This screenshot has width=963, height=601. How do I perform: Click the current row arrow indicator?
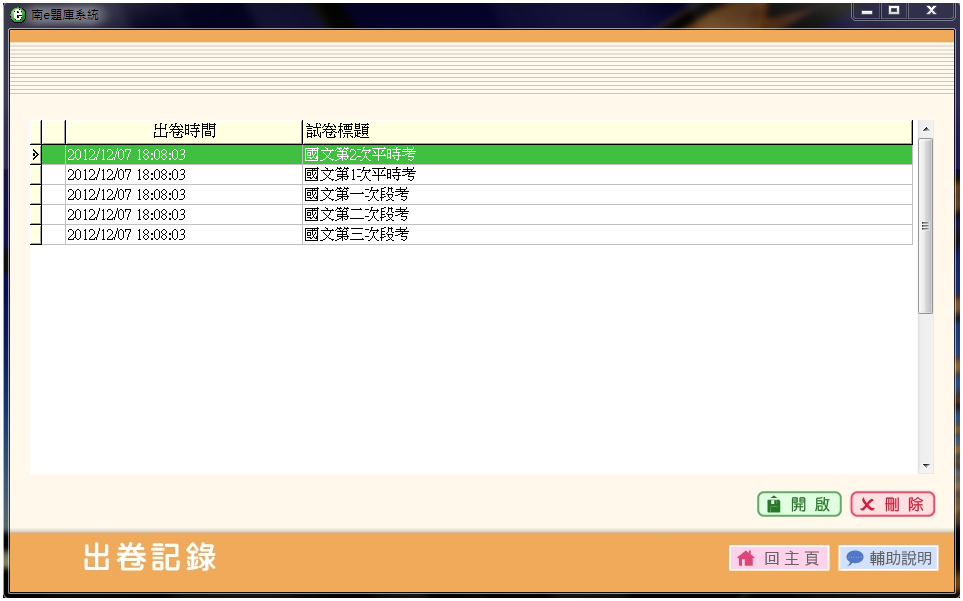pos(35,155)
